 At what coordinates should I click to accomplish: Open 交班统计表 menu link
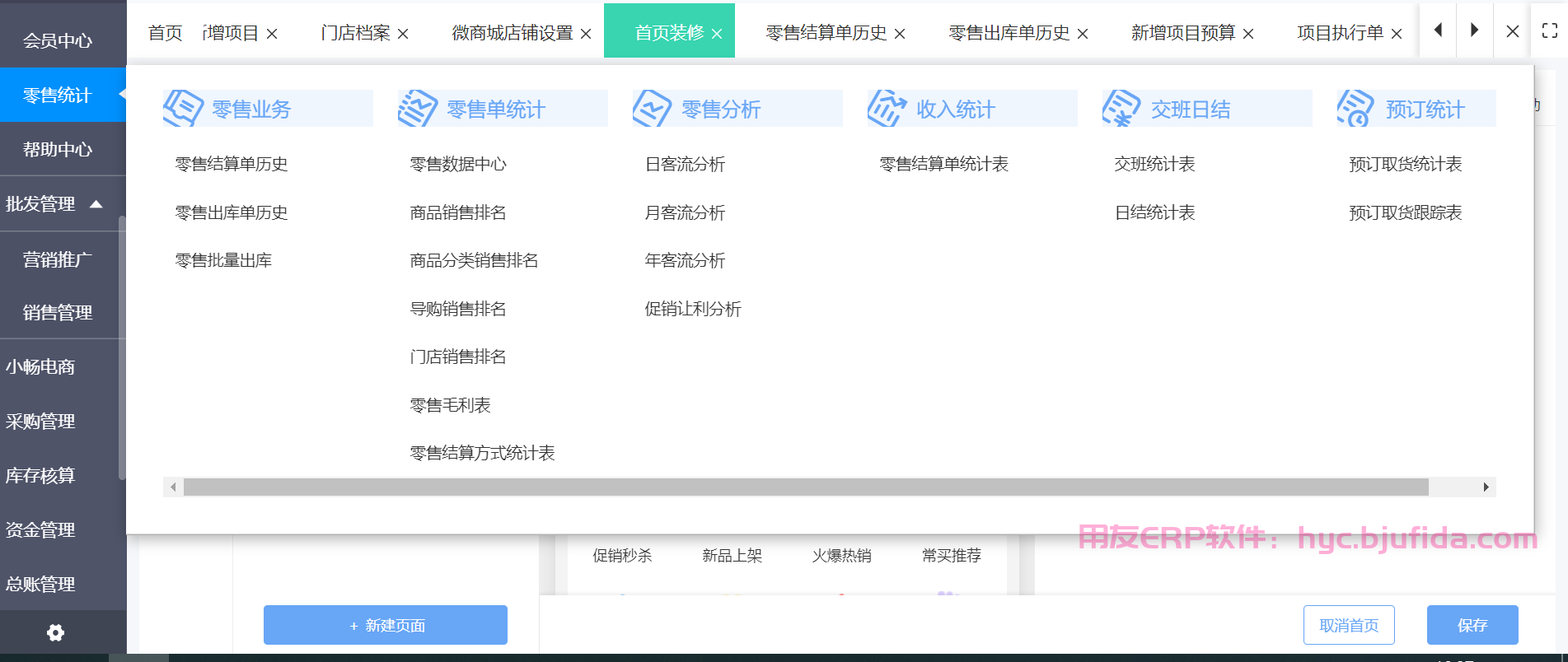pos(1154,164)
